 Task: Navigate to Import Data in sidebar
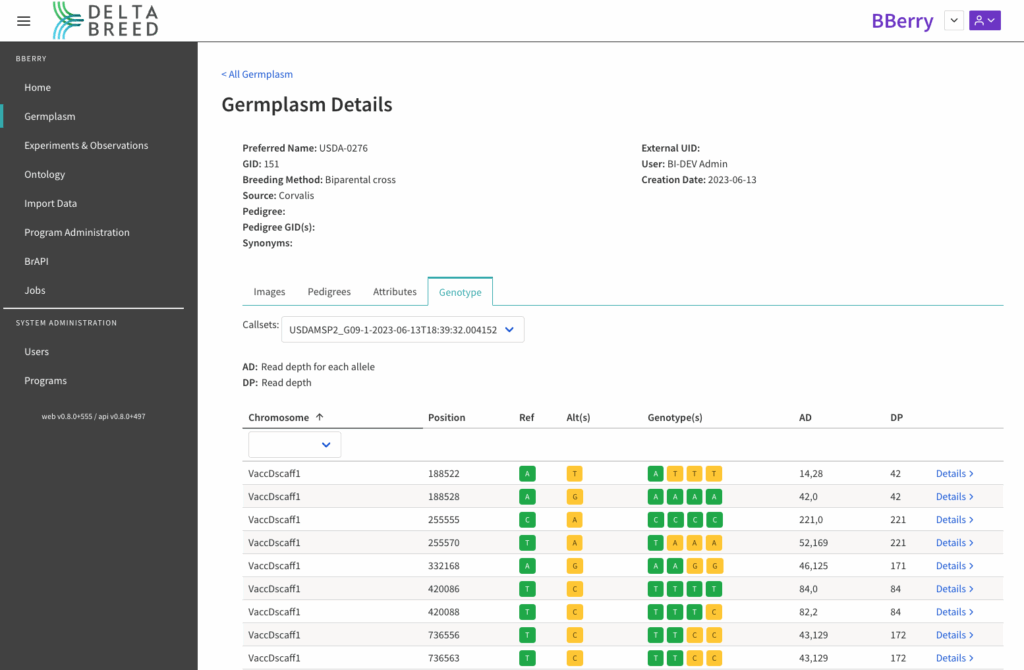coord(51,204)
